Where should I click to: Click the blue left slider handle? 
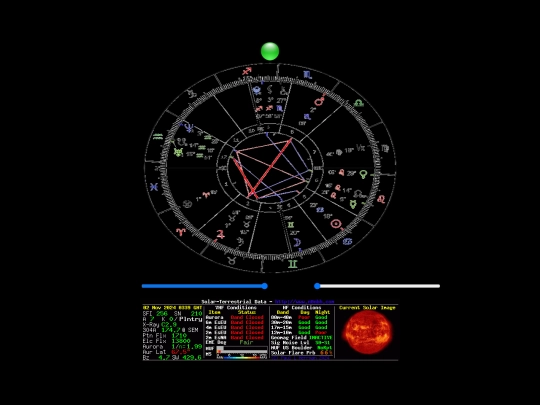264,286
